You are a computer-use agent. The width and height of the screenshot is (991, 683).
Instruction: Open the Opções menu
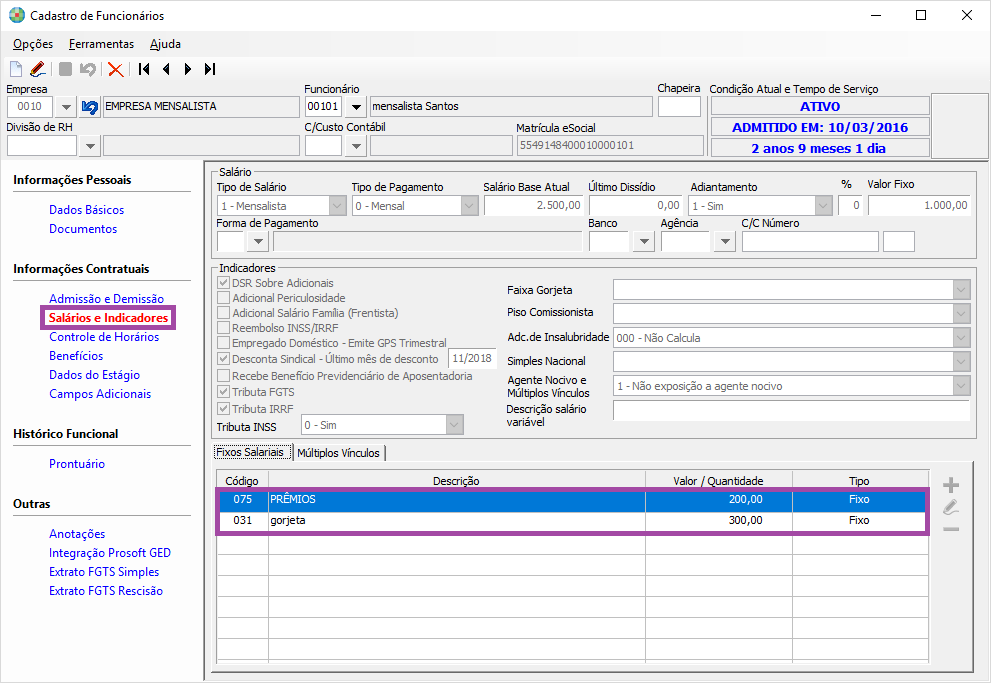pos(33,44)
